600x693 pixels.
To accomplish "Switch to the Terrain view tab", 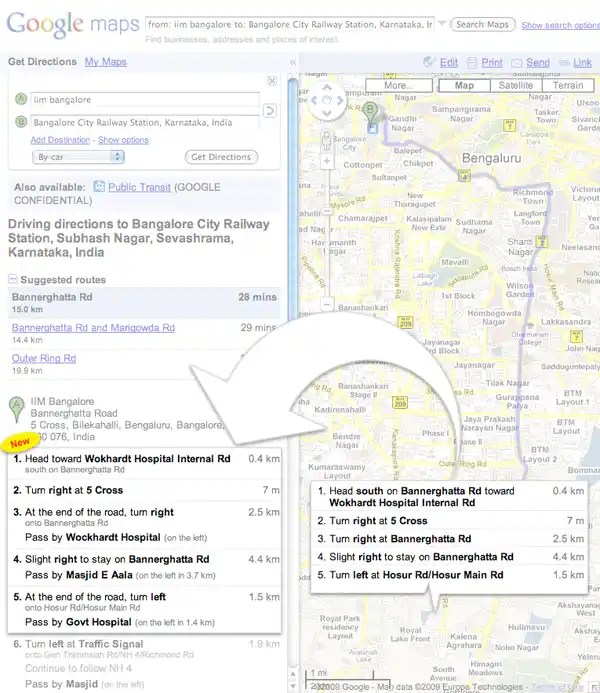I will [x=568, y=85].
